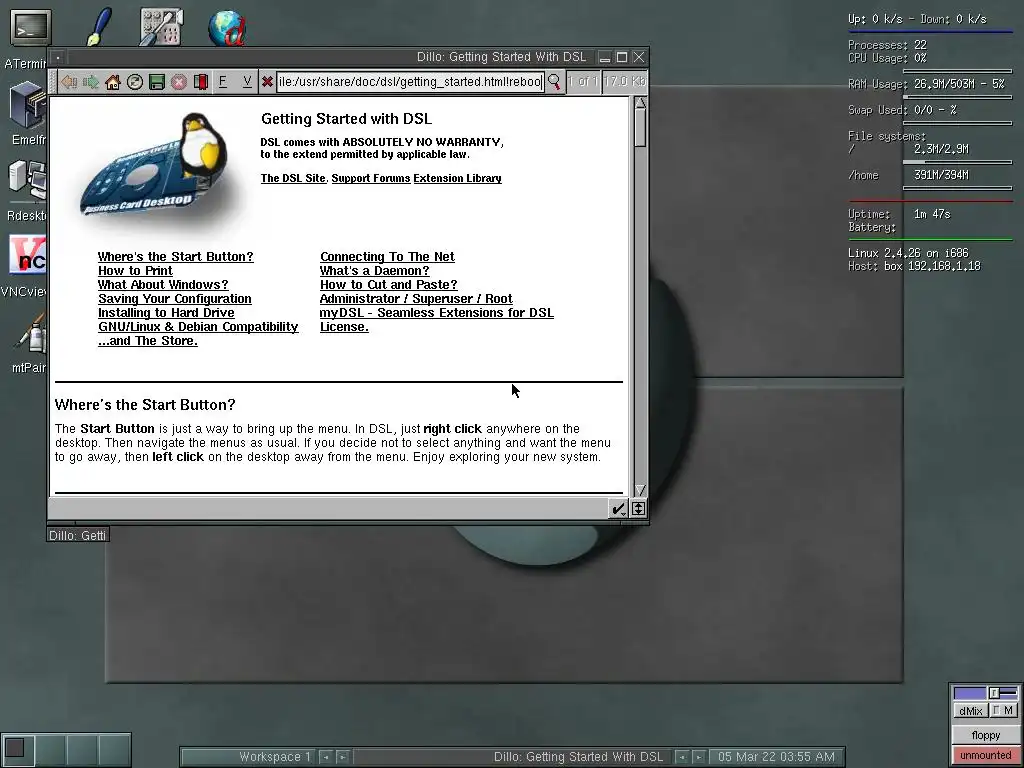Open the window menu dot in Dillo title bar
This screenshot has height=768, width=1024.
pyautogui.click(x=57, y=57)
